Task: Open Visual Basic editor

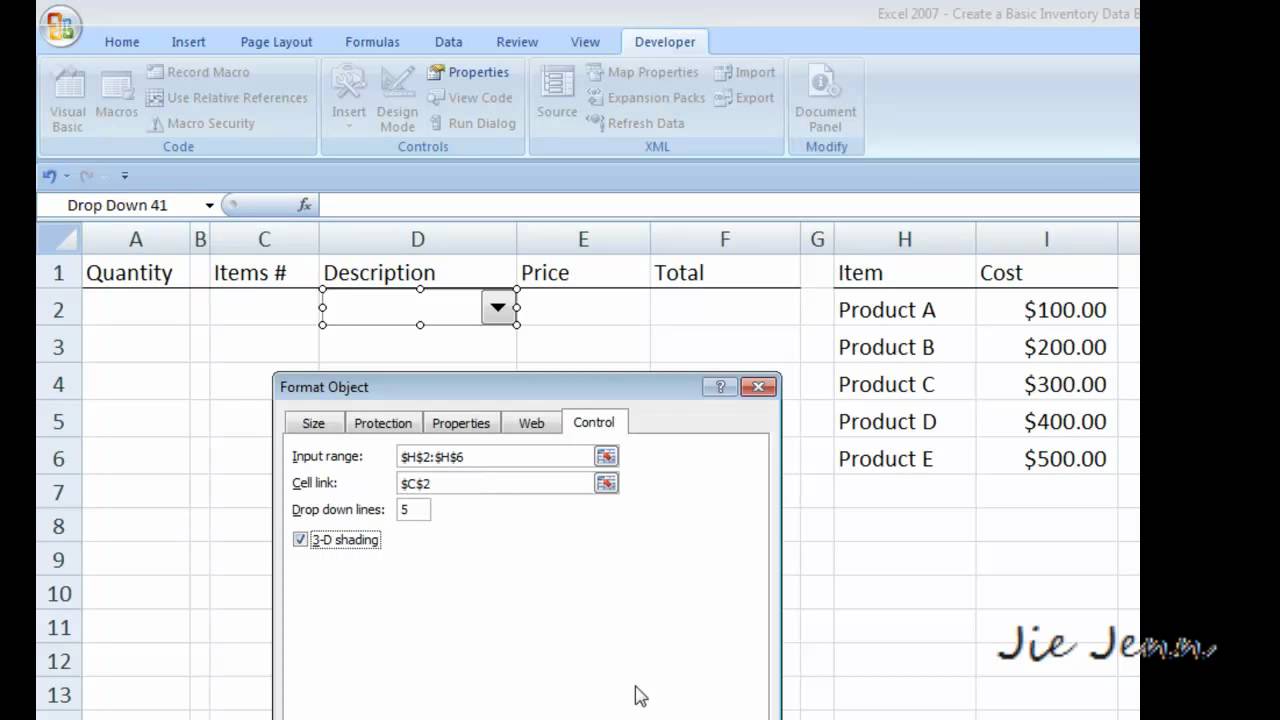Action: 68,100
